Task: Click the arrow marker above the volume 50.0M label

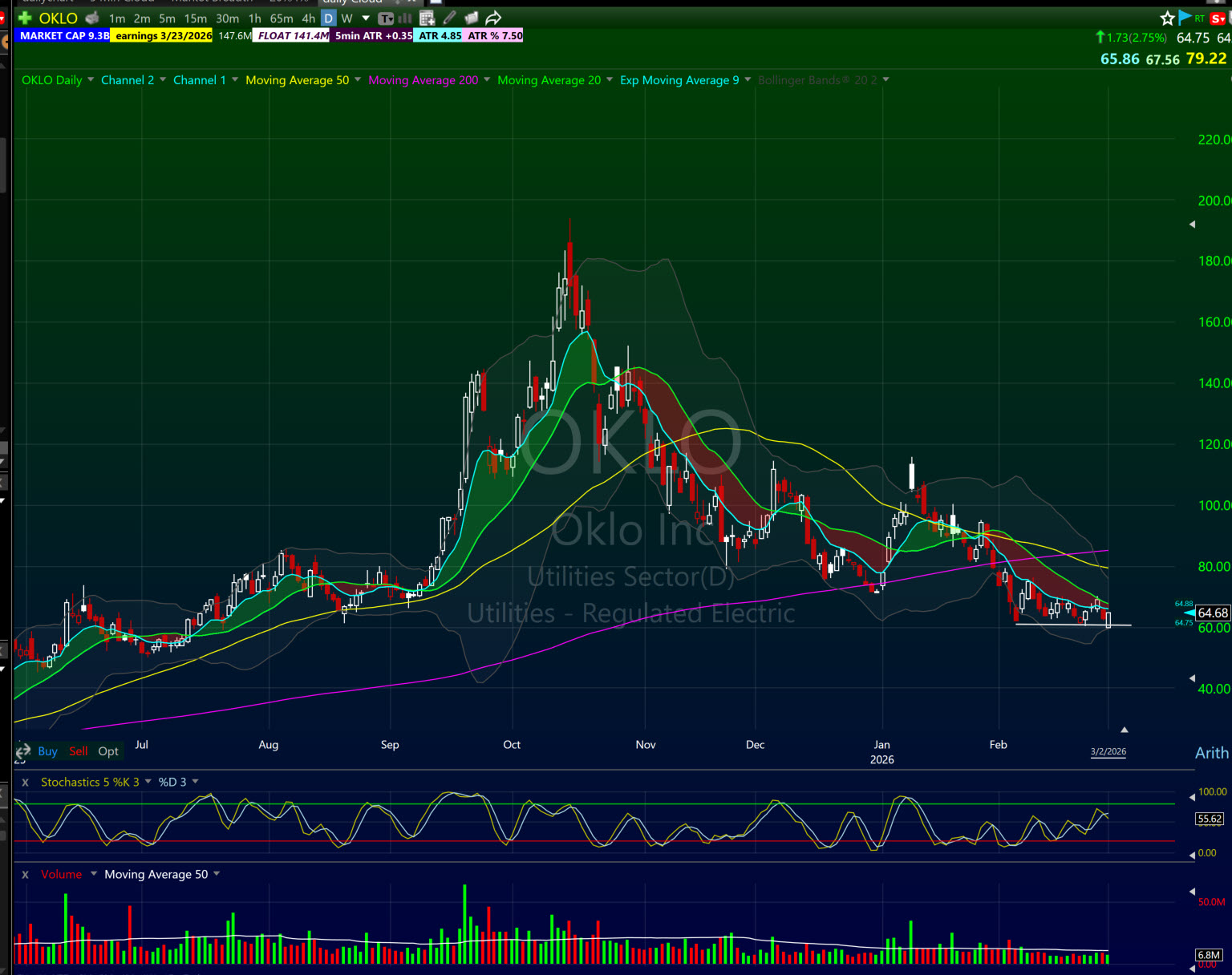Action: coord(1192,892)
